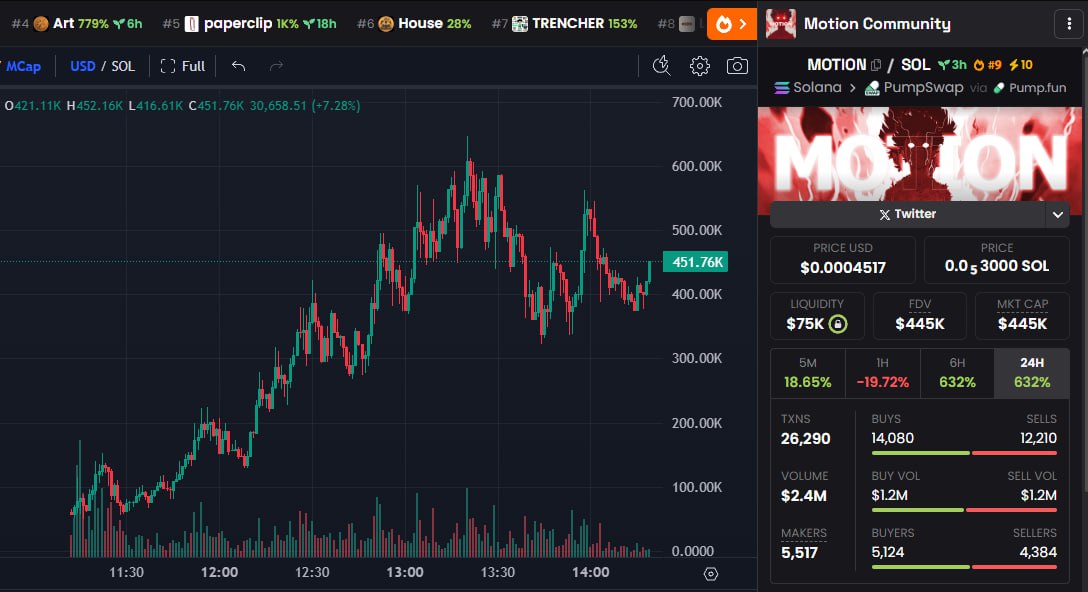Open trending token #5 paperclip
This screenshot has width=1088, height=592.
[x=249, y=24]
